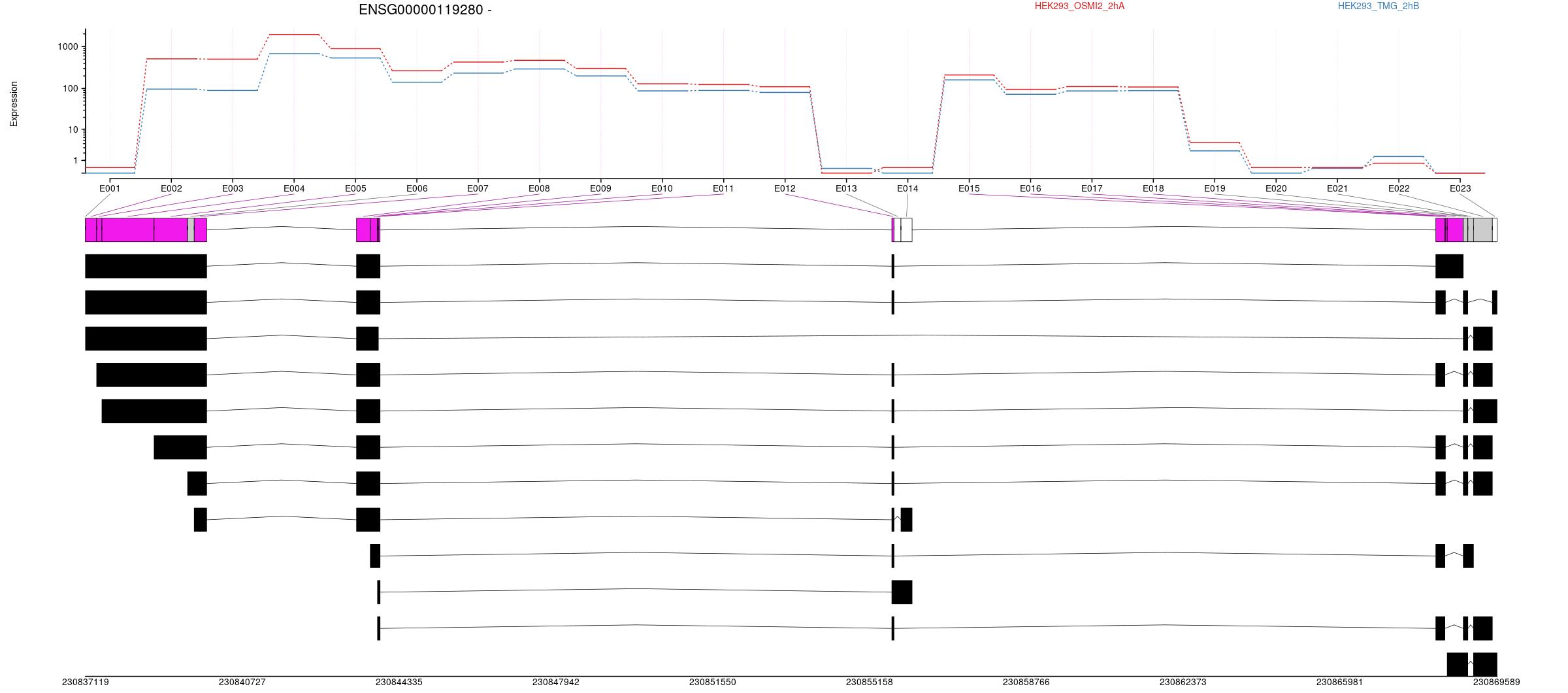Click exon label E021
This screenshot has height=693, width=1568.
click(1337, 188)
